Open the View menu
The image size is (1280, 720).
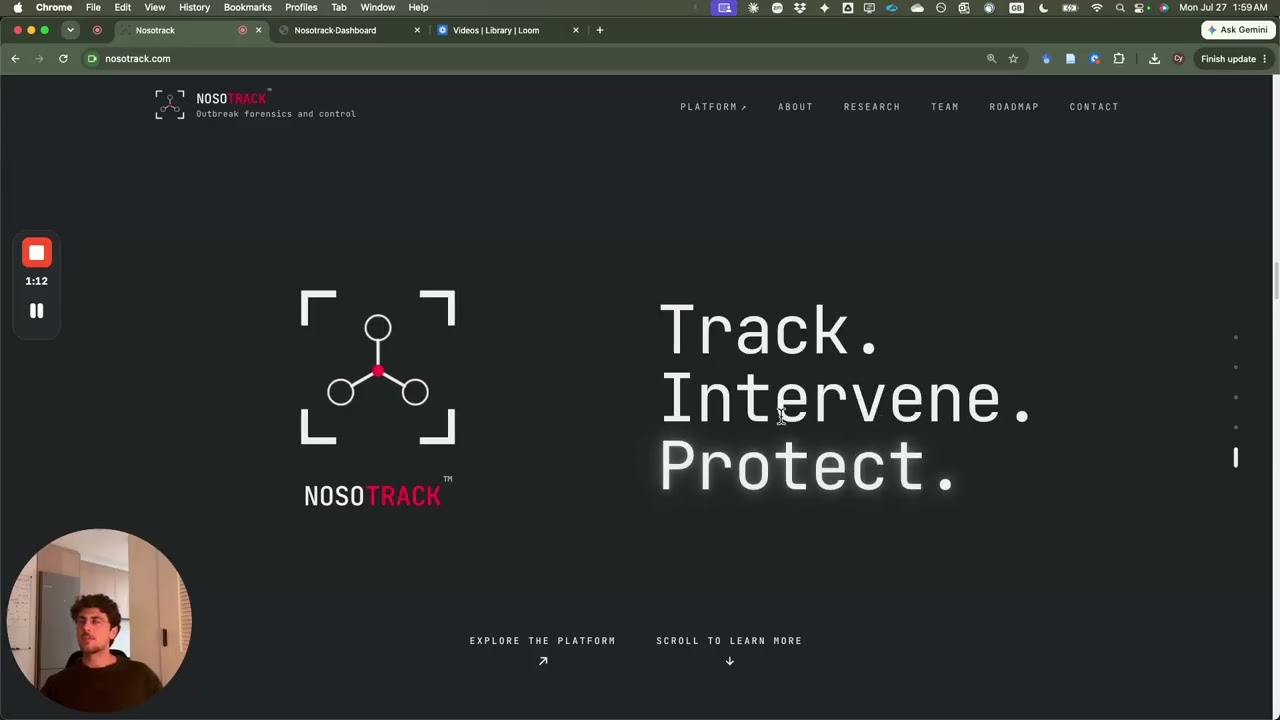pyautogui.click(x=155, y=7)
